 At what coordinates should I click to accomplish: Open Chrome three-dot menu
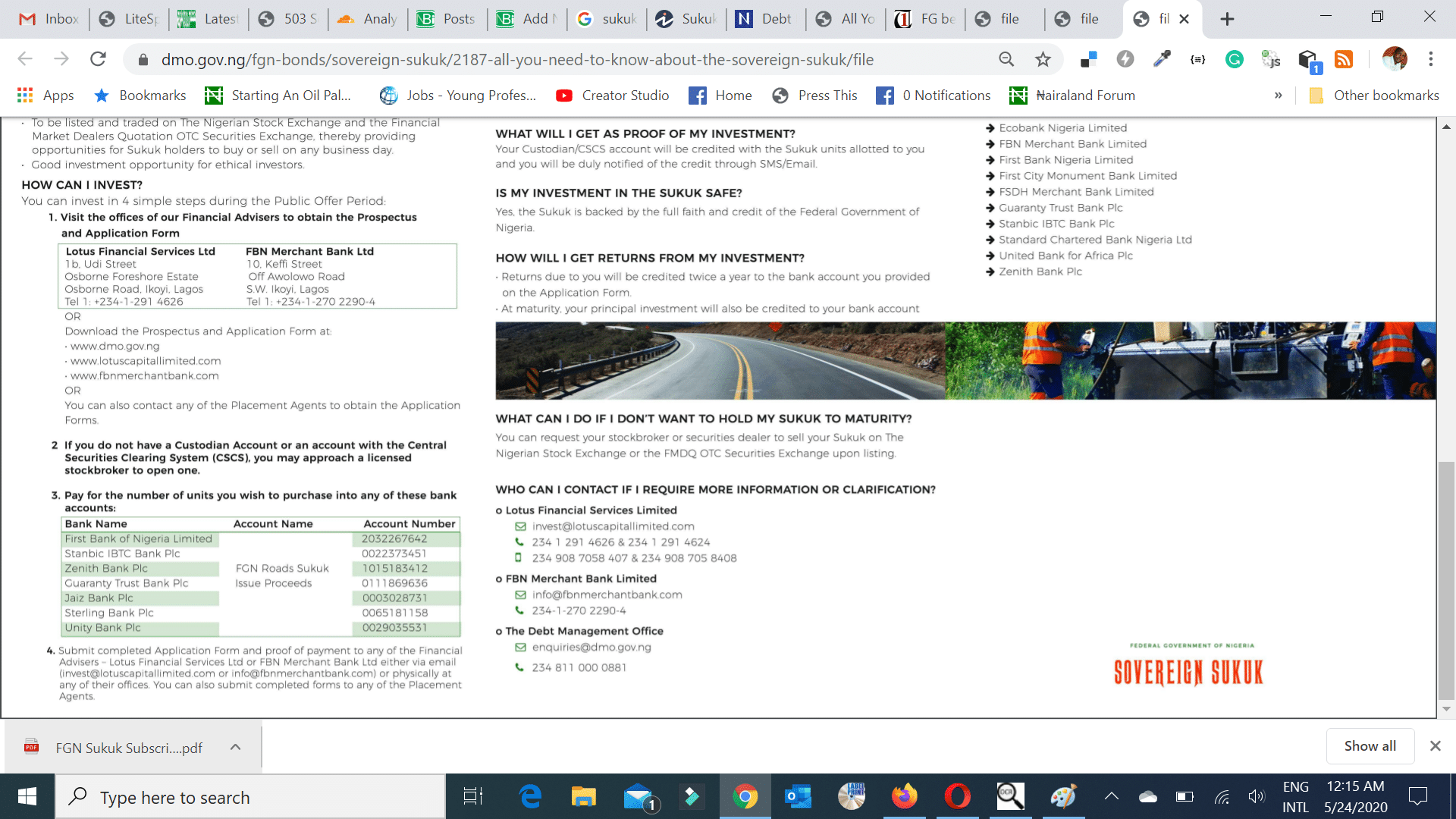click(1431, 59)
